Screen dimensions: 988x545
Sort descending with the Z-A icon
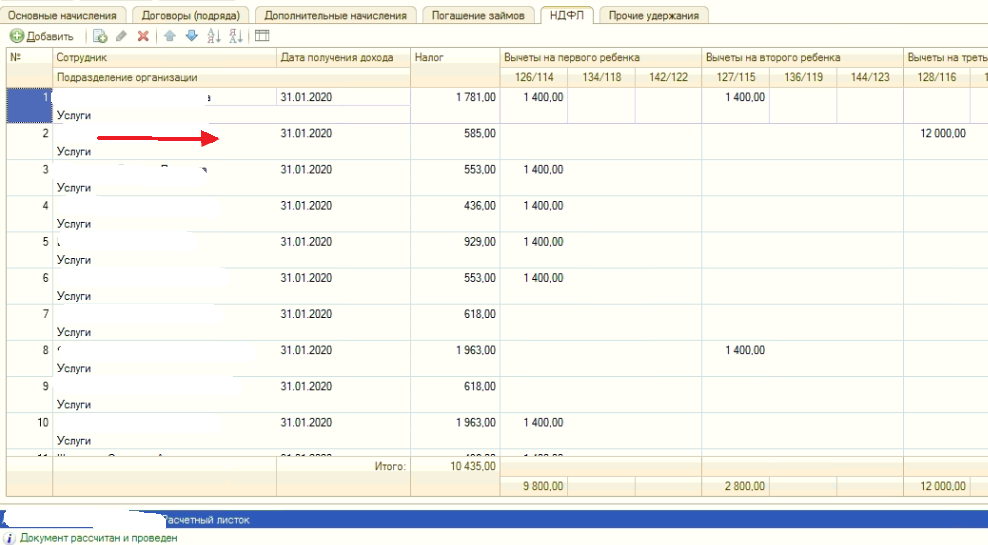(x=235, y=36)
